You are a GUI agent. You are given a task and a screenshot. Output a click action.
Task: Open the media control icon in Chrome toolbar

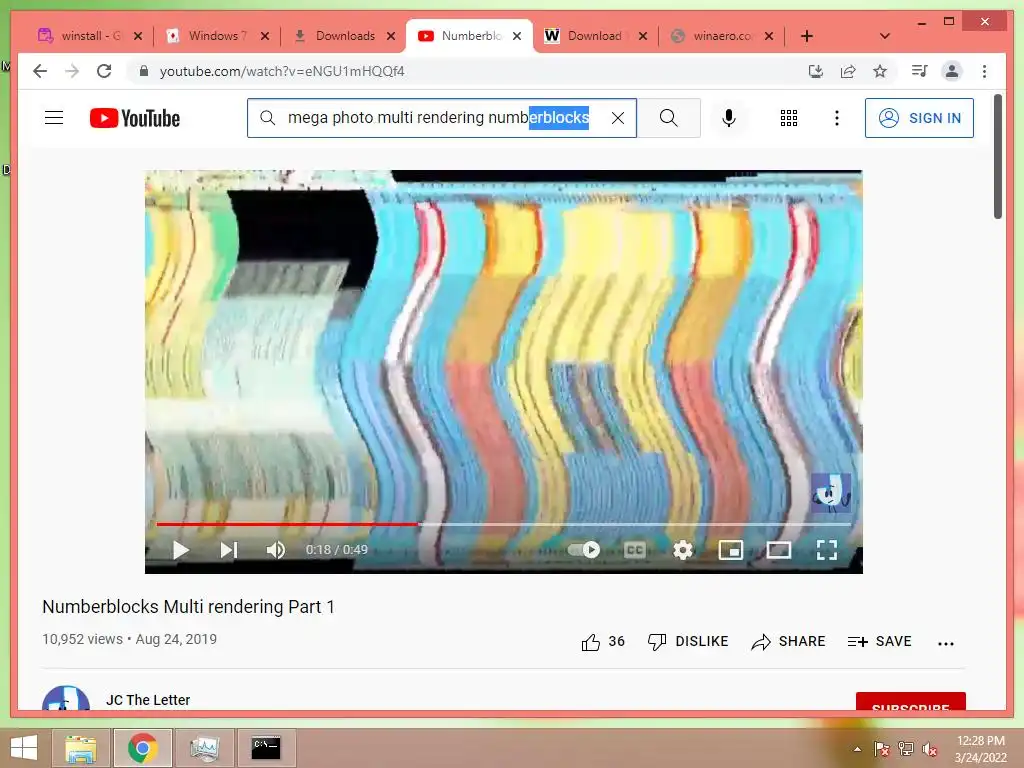point(920,71)
